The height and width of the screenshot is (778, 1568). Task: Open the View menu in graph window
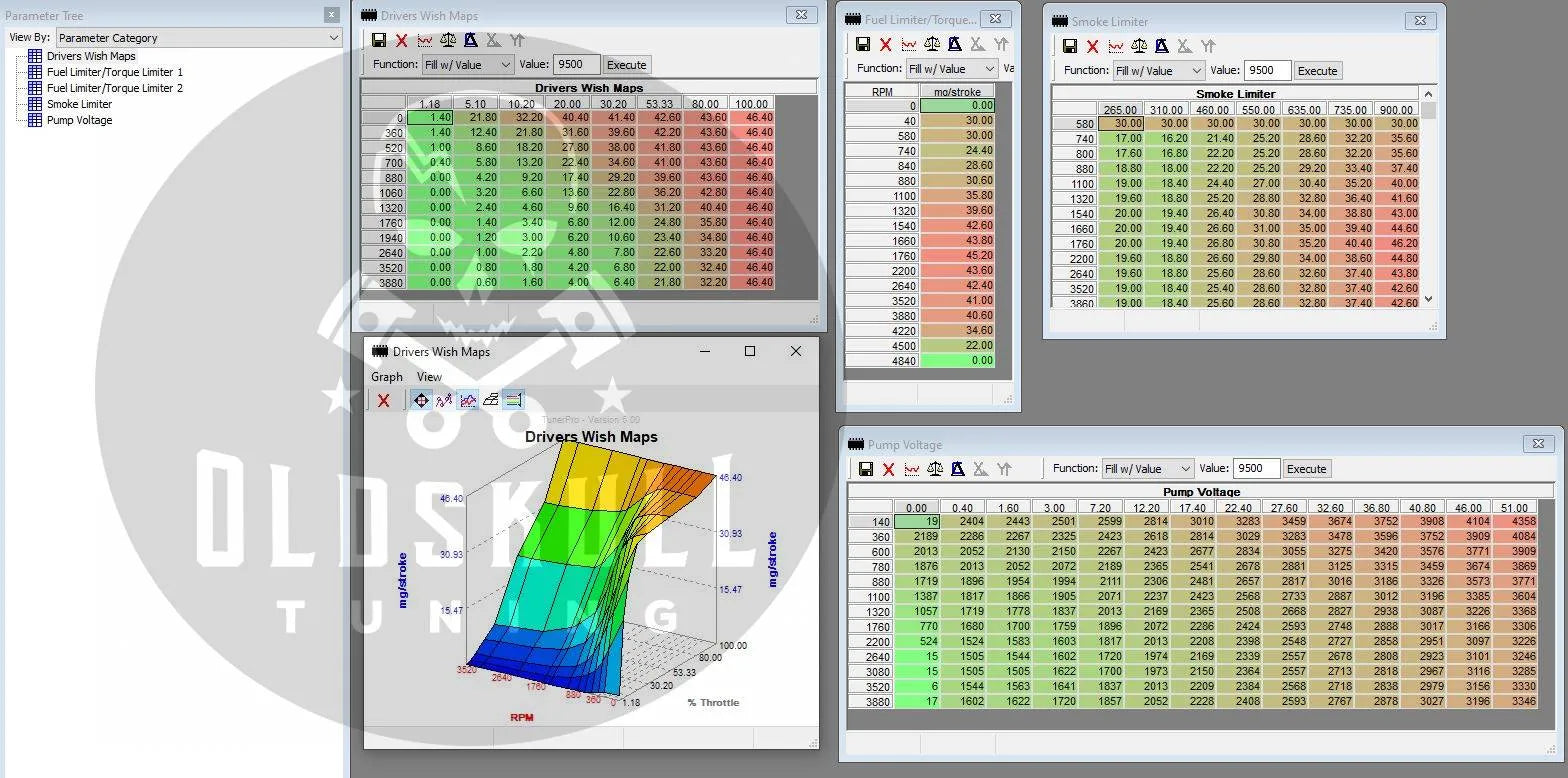[x=429, y=377]
